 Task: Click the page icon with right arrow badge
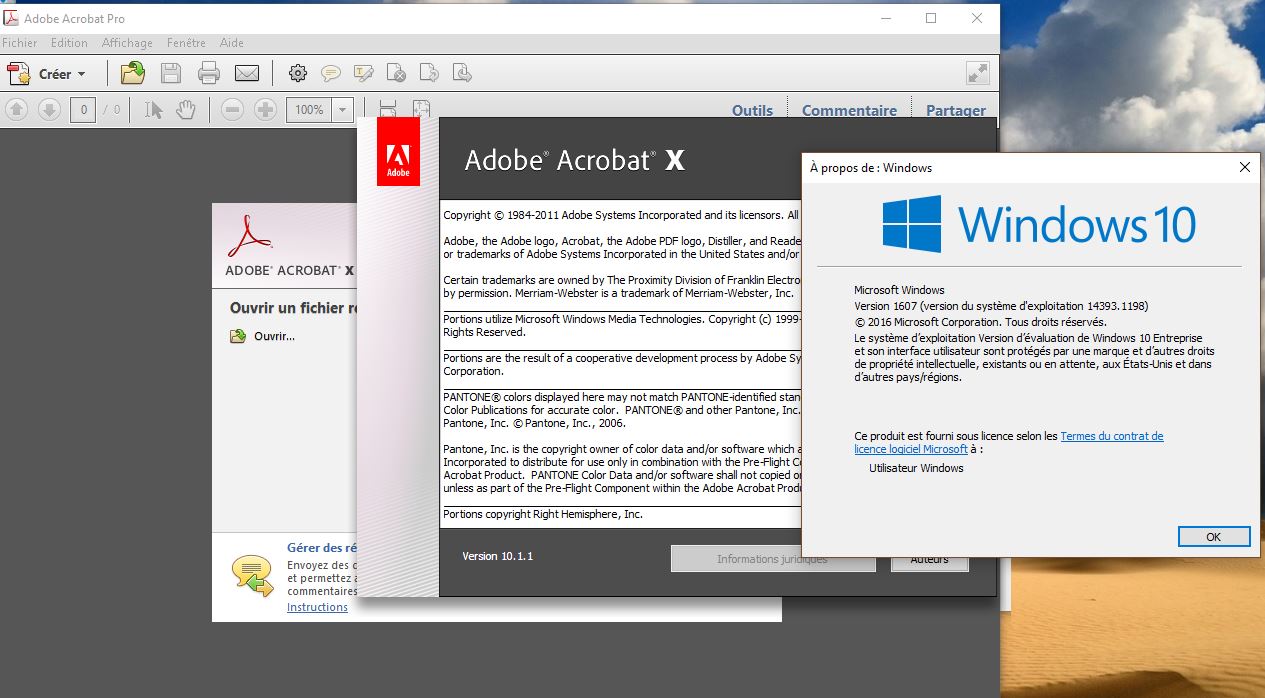click(x=429, y=73)
